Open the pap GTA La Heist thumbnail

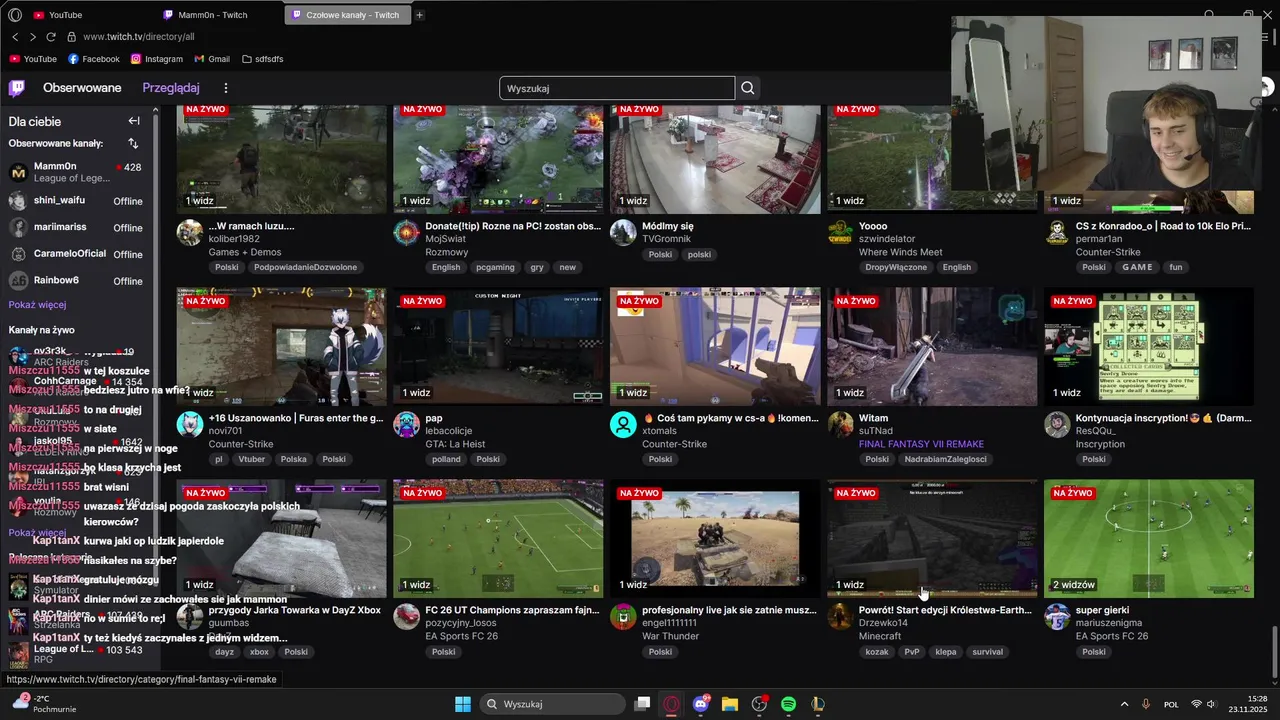click(498, 347)
